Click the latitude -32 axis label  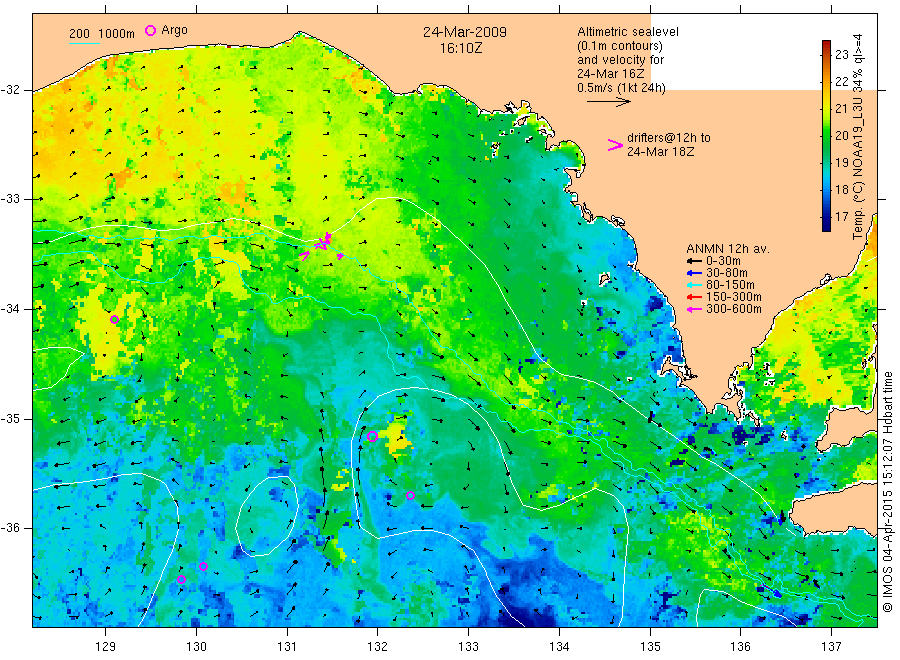[x=10, y=90]
